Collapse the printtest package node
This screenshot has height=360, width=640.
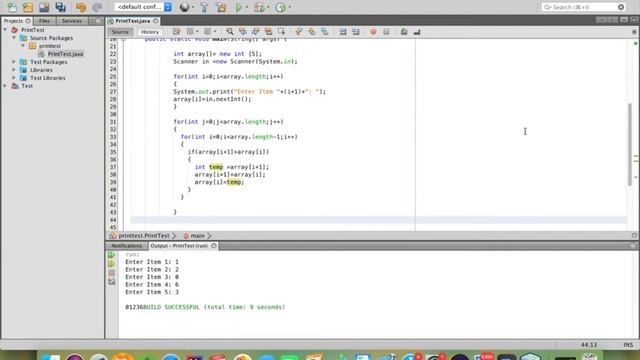coord(23,46)
